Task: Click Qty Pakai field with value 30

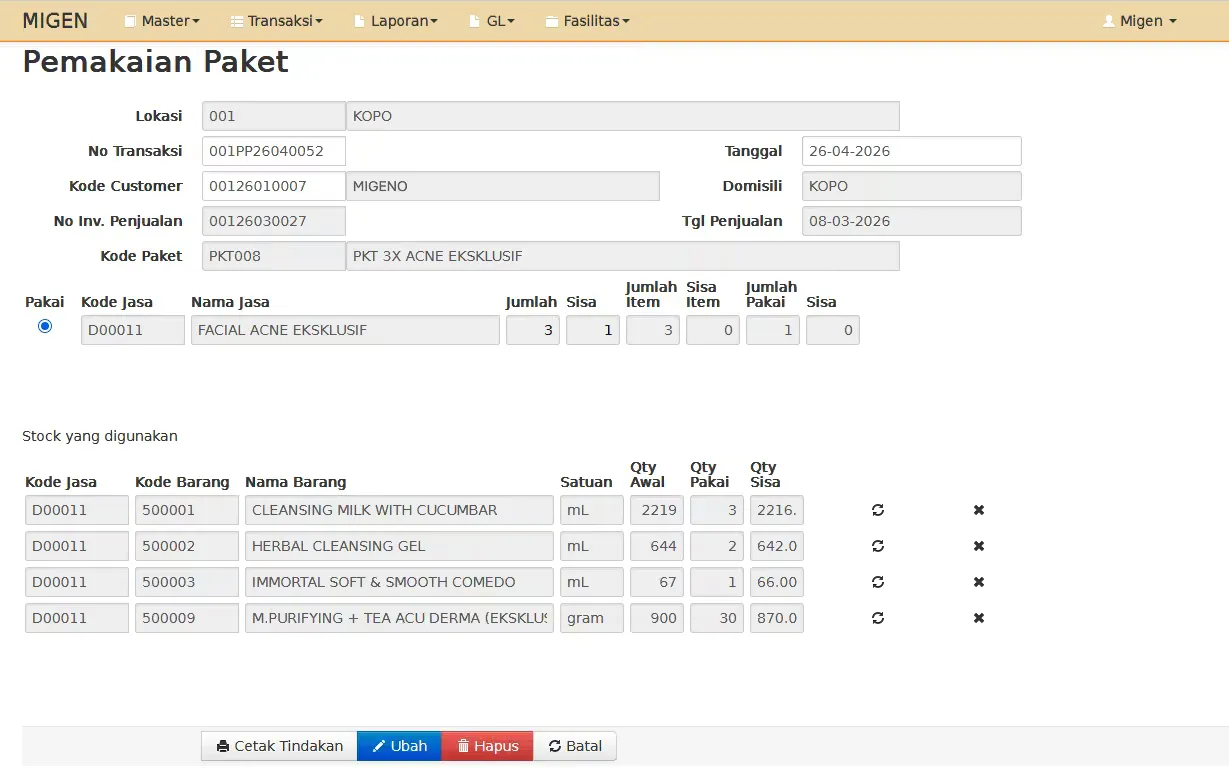Action: click(717, 618)
